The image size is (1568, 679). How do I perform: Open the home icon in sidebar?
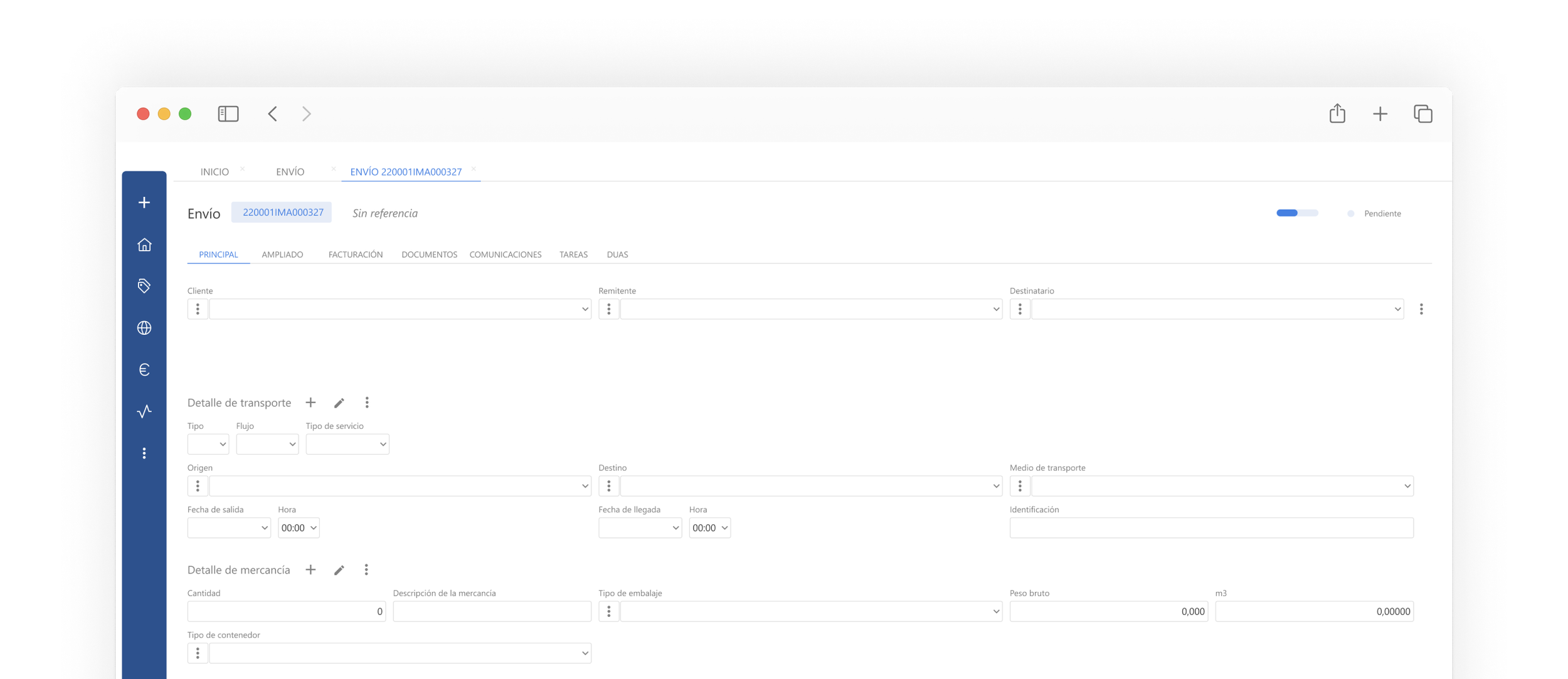(x=144, y=245)
